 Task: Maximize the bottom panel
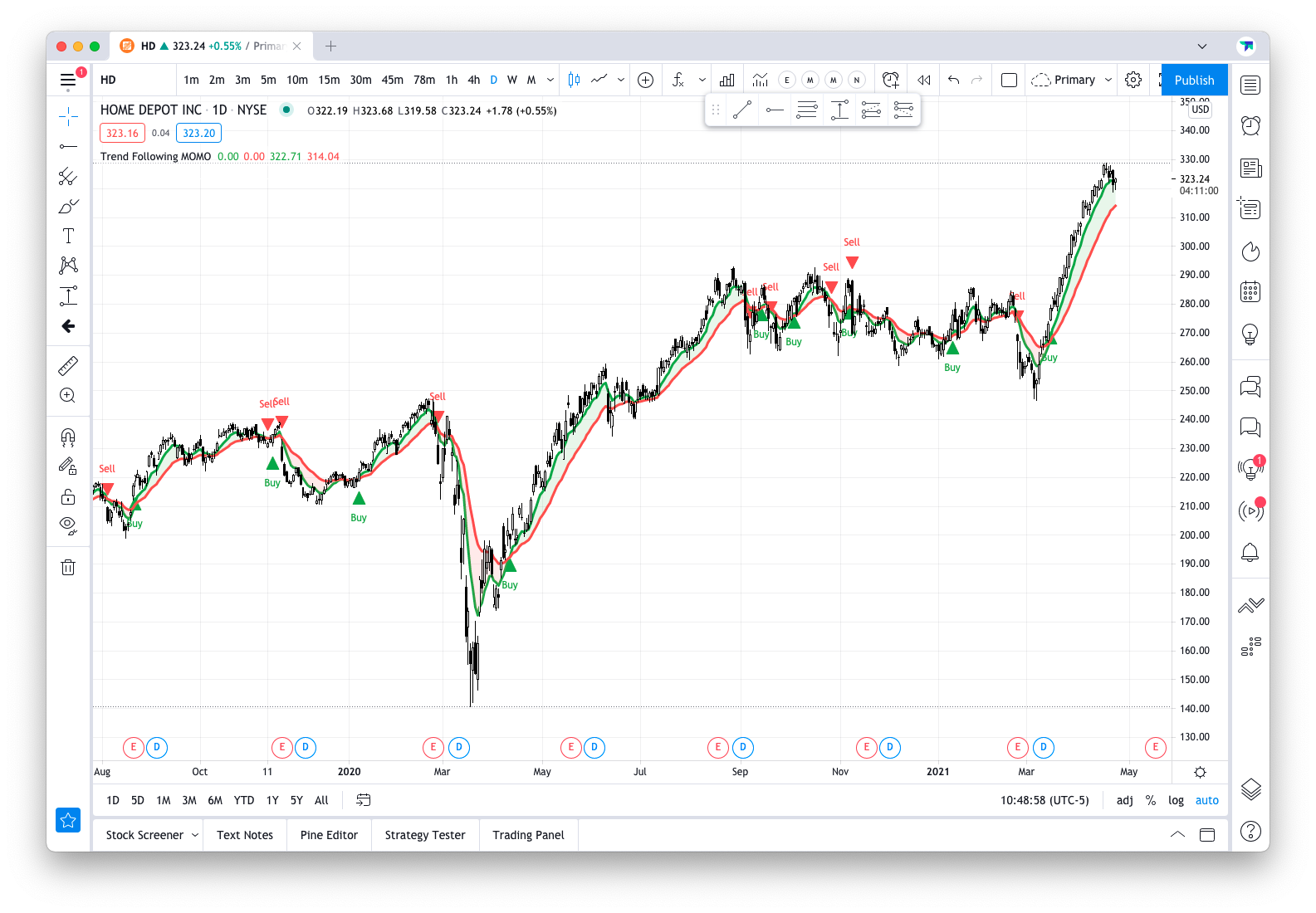pyautogui.click(x=1207, y=835)
